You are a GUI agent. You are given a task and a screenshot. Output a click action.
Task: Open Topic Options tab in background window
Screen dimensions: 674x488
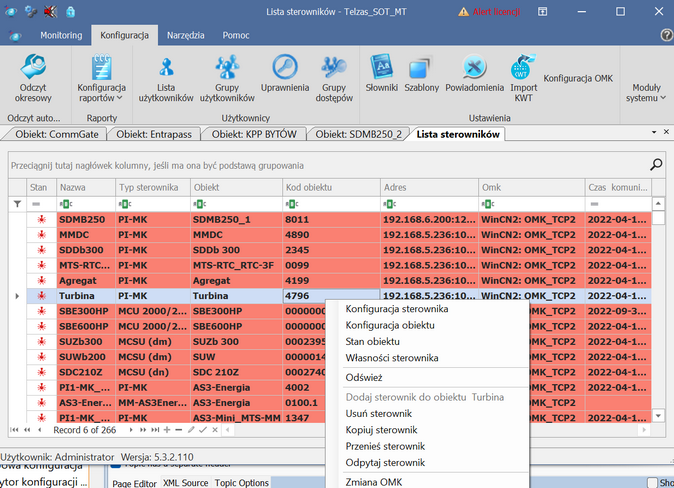(x=242, y=483)
